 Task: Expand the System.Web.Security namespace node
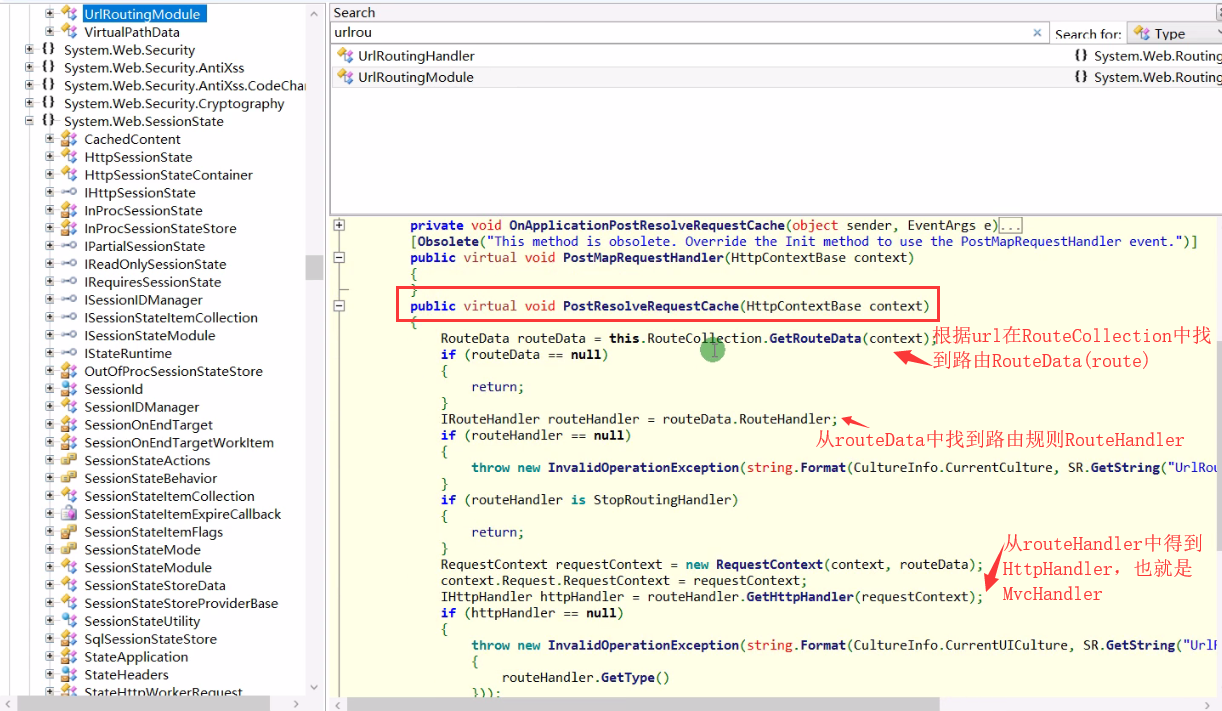(x=30, y=50)
